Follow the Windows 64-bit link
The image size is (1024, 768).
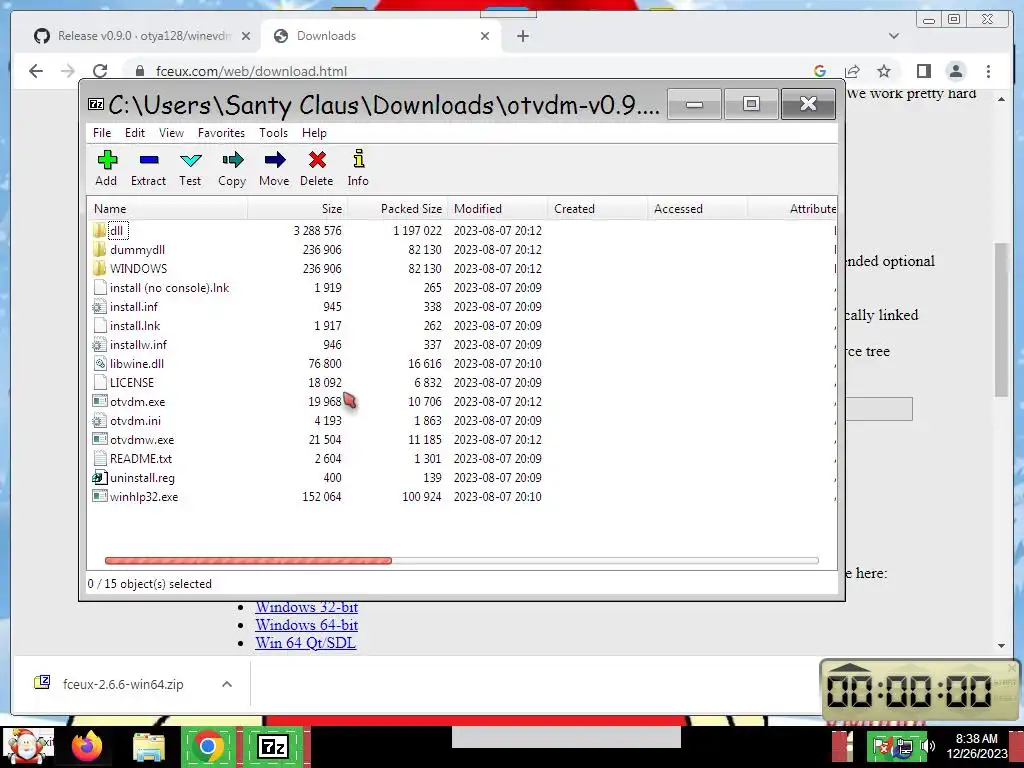click(x=306, y=625)
